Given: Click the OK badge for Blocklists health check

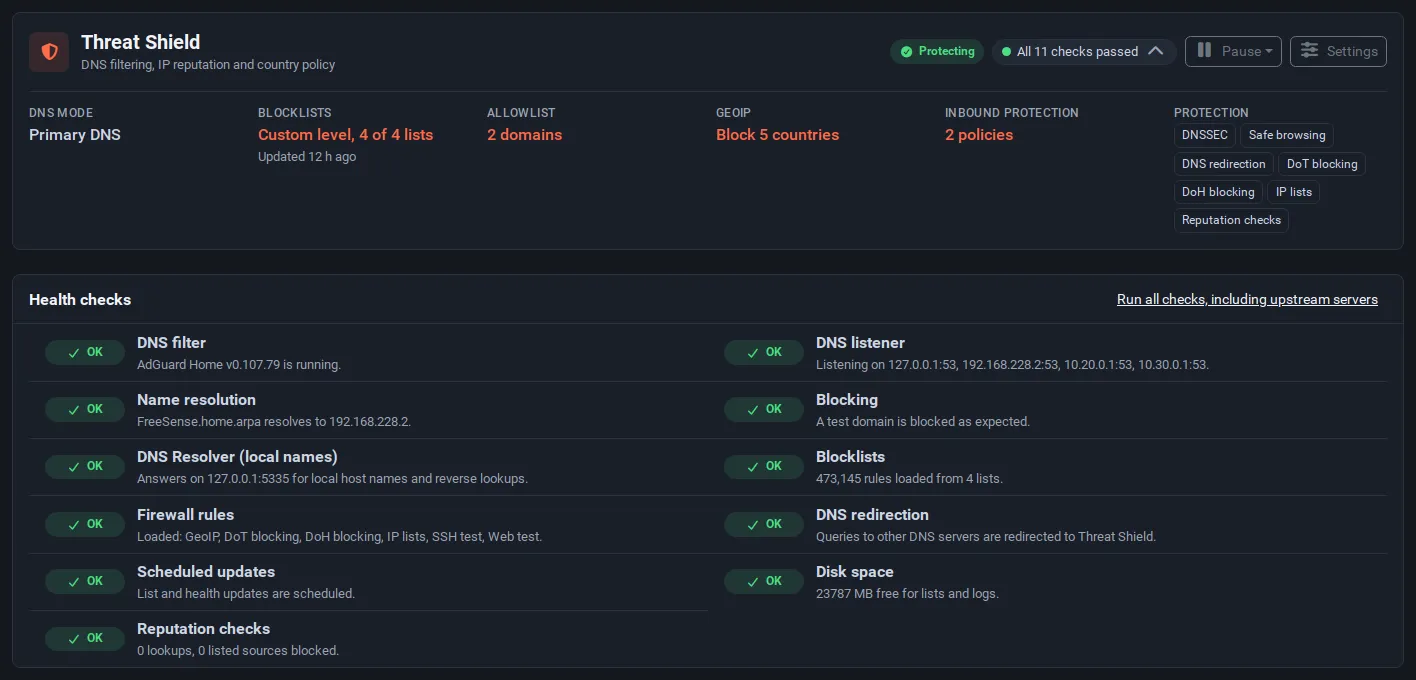Looking at the screenshot, I should coord(764,466).
